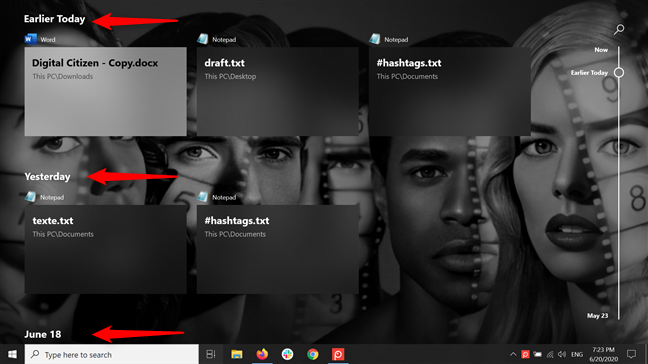
Task: Click the red P icon in system tray
Action: tap(525, 354)
